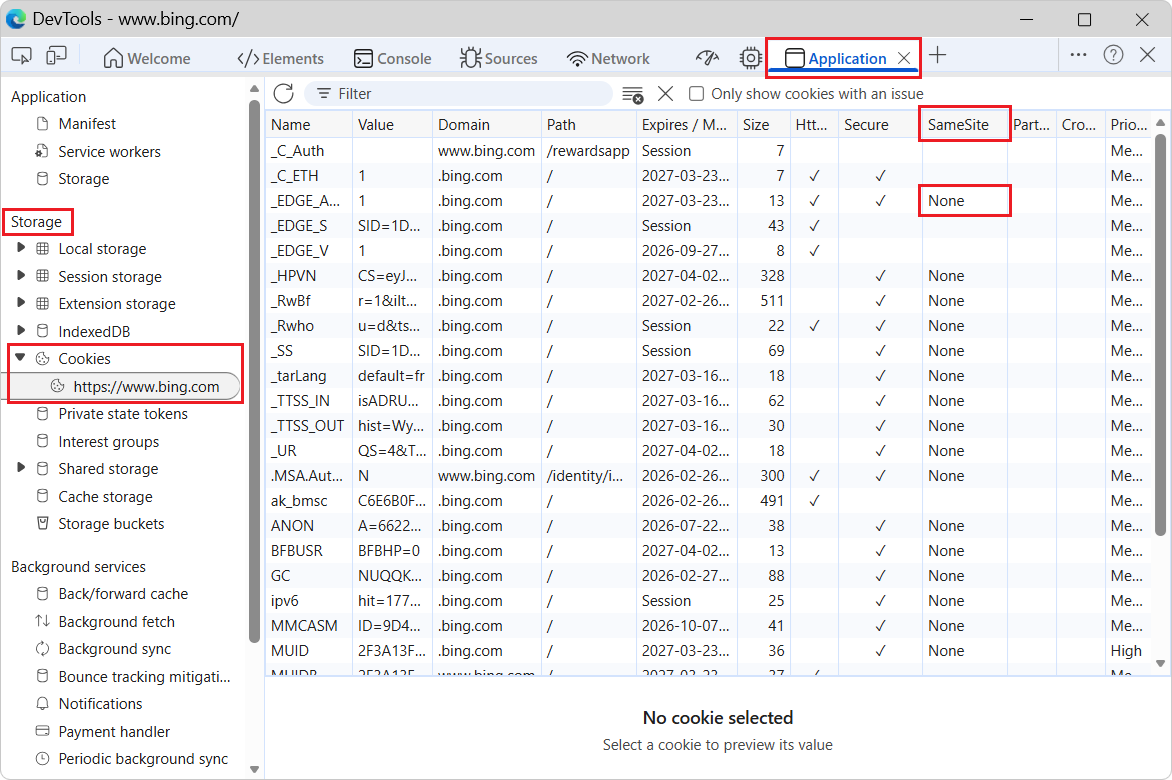Click the performance lightning bolt icon
Image resolution: width=1172 pixels, height=780 pixels.
708,58
